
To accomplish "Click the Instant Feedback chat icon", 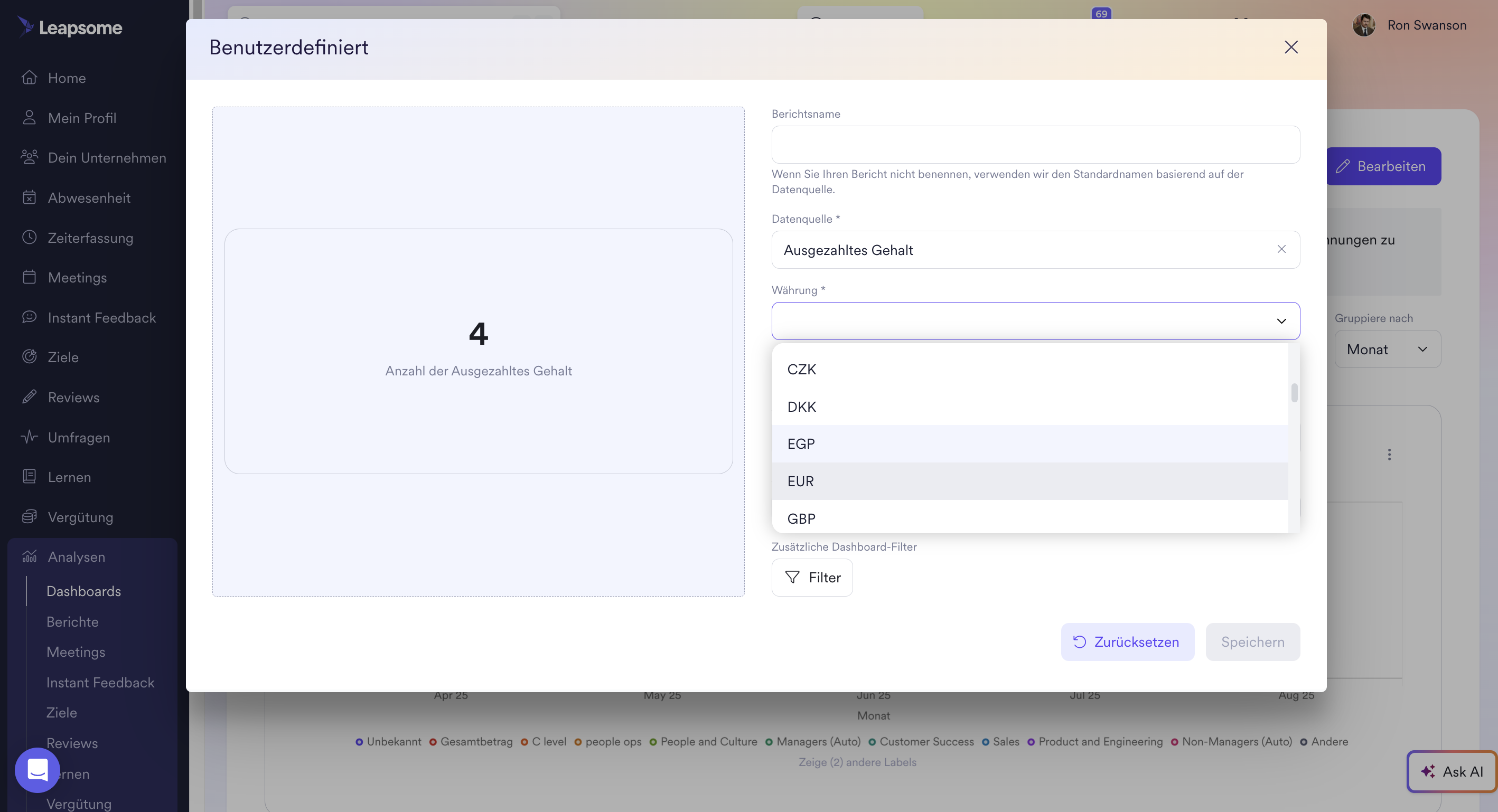I will tap(29, 317).
